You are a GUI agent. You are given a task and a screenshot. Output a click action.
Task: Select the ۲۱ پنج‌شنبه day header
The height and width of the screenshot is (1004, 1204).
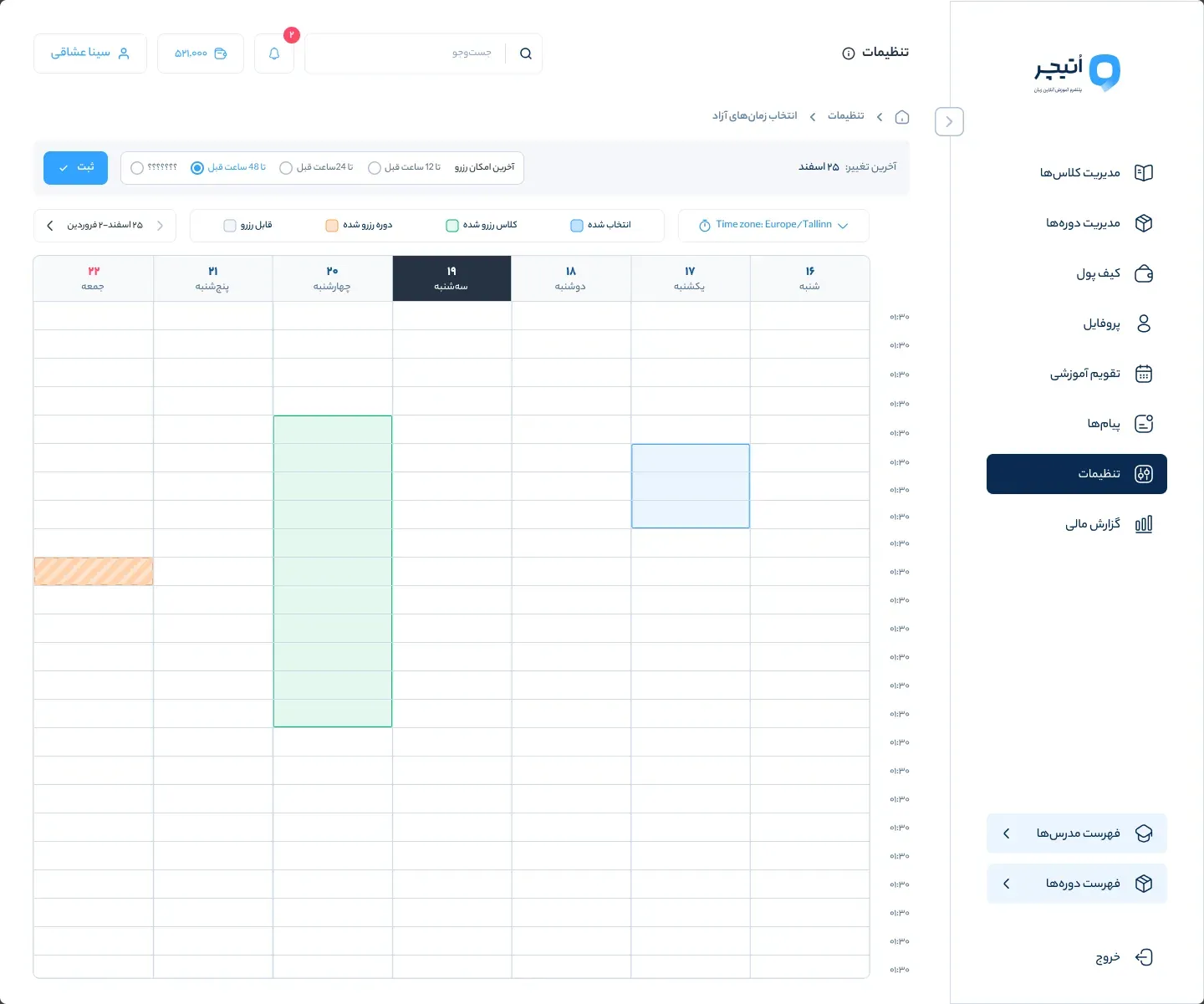tap(212, 278)
